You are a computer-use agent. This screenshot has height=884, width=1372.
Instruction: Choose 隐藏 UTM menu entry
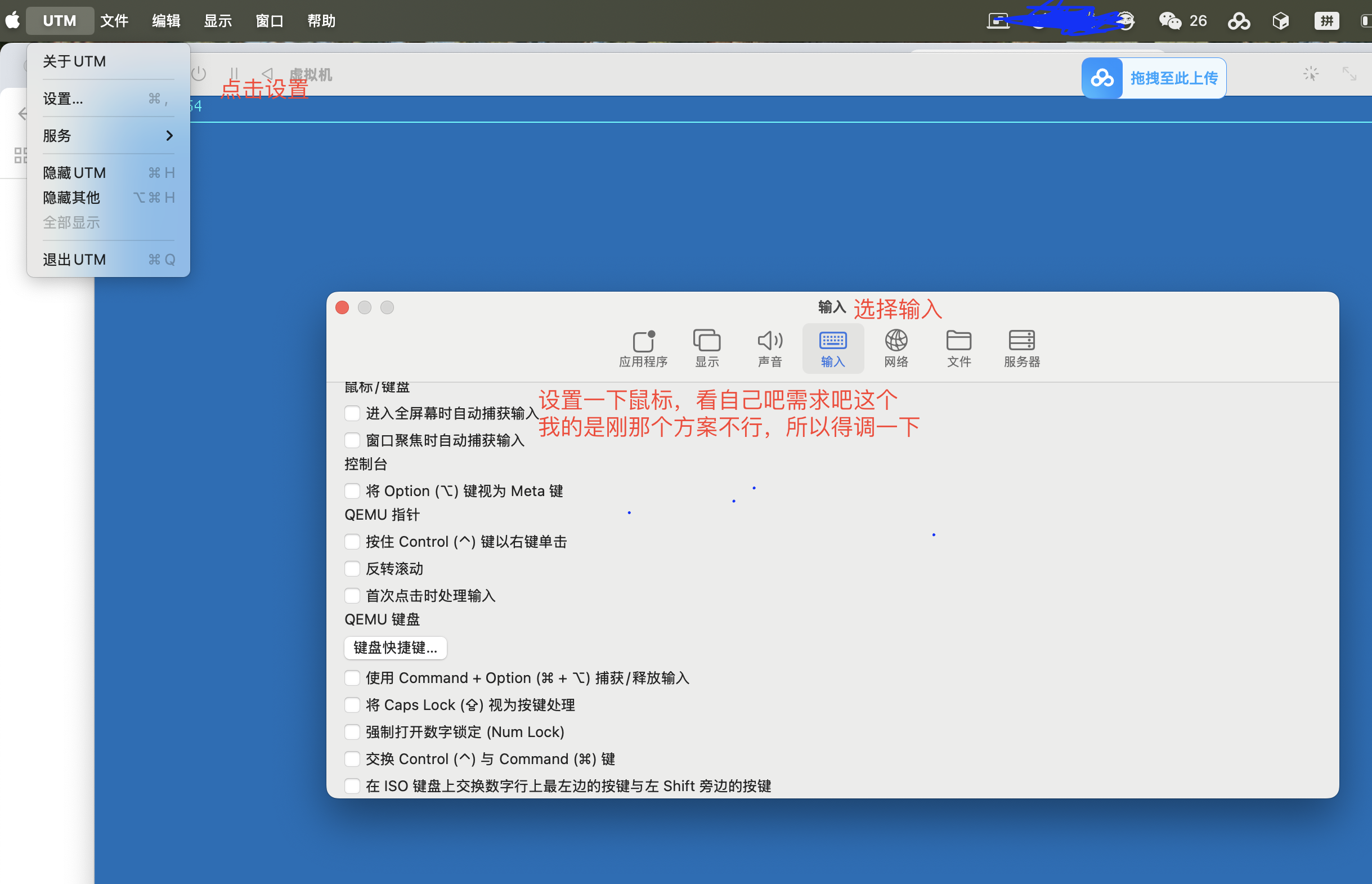[x=109, y=173]
